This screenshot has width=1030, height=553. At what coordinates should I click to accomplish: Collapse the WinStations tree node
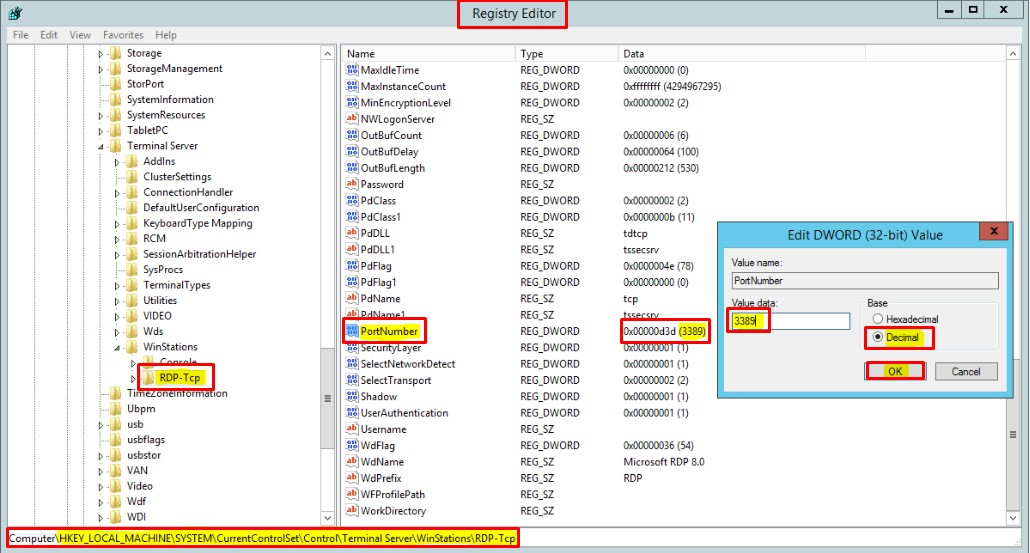[x=116, y=347]
